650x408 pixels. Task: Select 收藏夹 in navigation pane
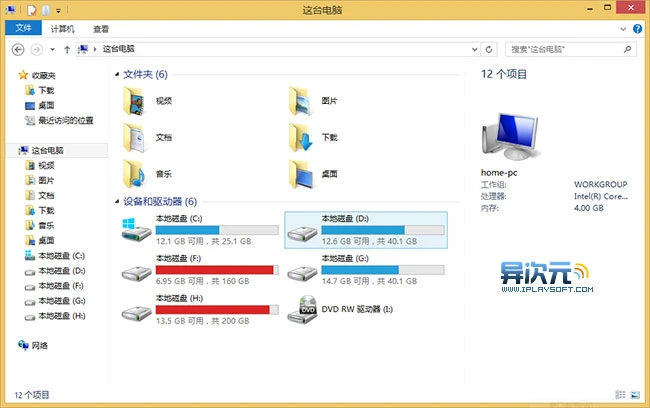(x=44, y=75)
